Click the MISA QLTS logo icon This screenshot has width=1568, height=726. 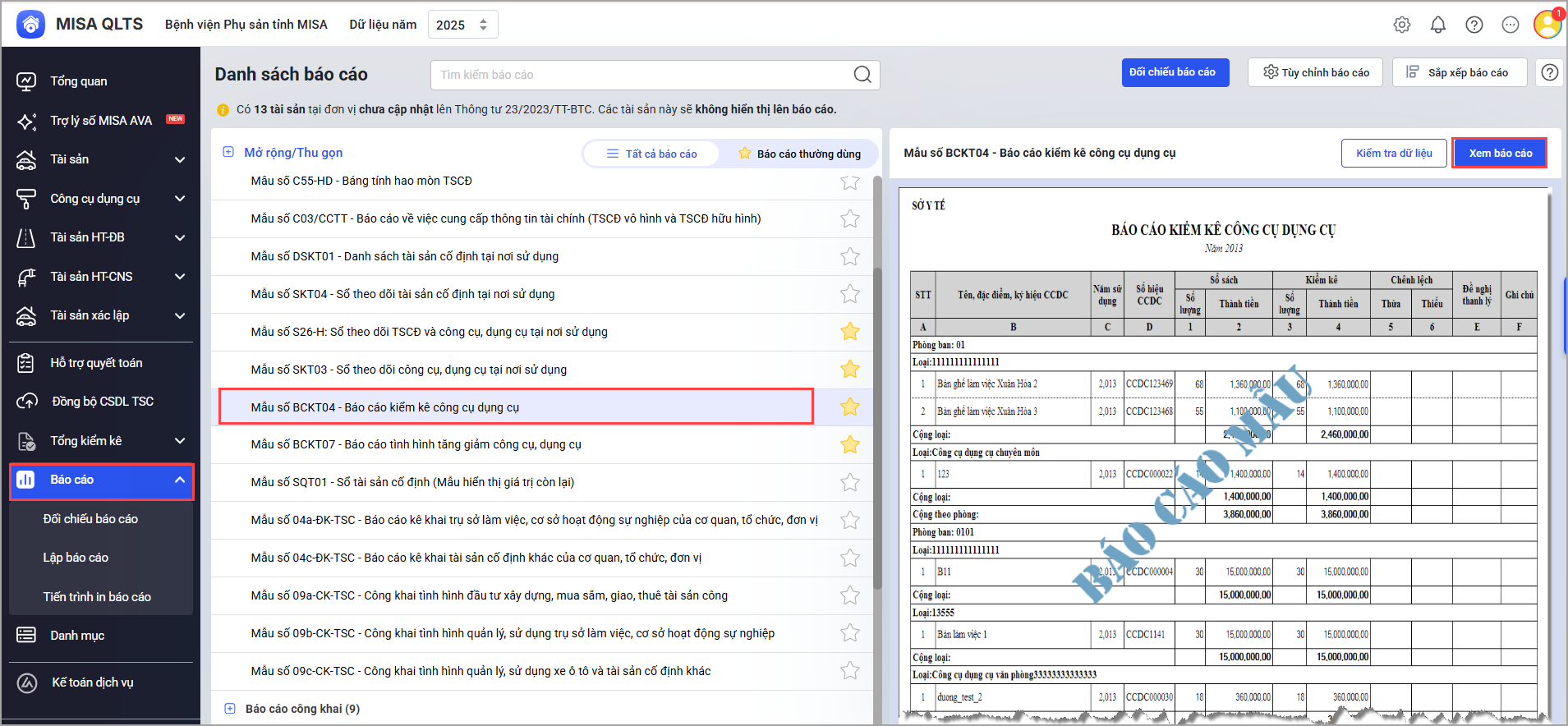(30, 25)
